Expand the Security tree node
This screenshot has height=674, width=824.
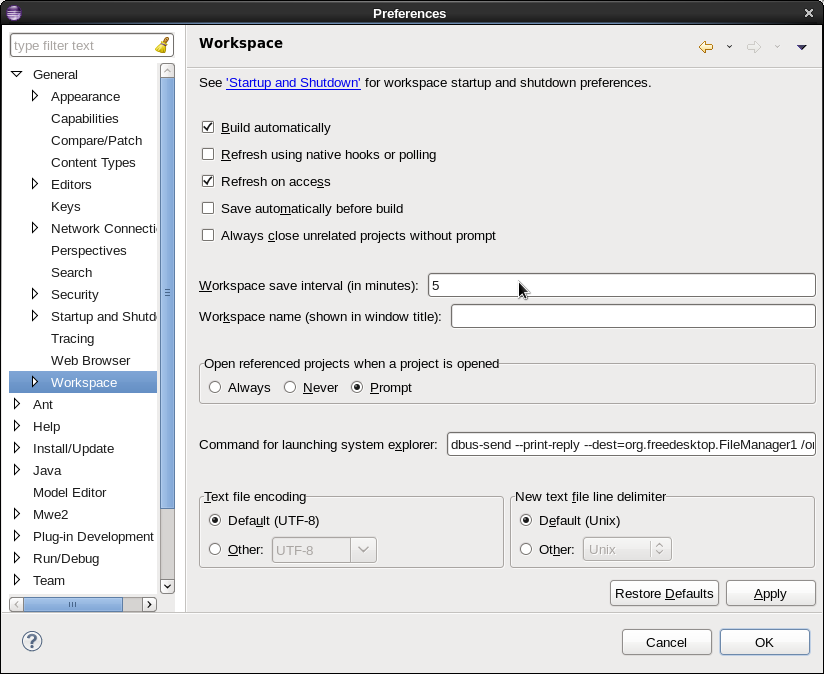[35, 294]
